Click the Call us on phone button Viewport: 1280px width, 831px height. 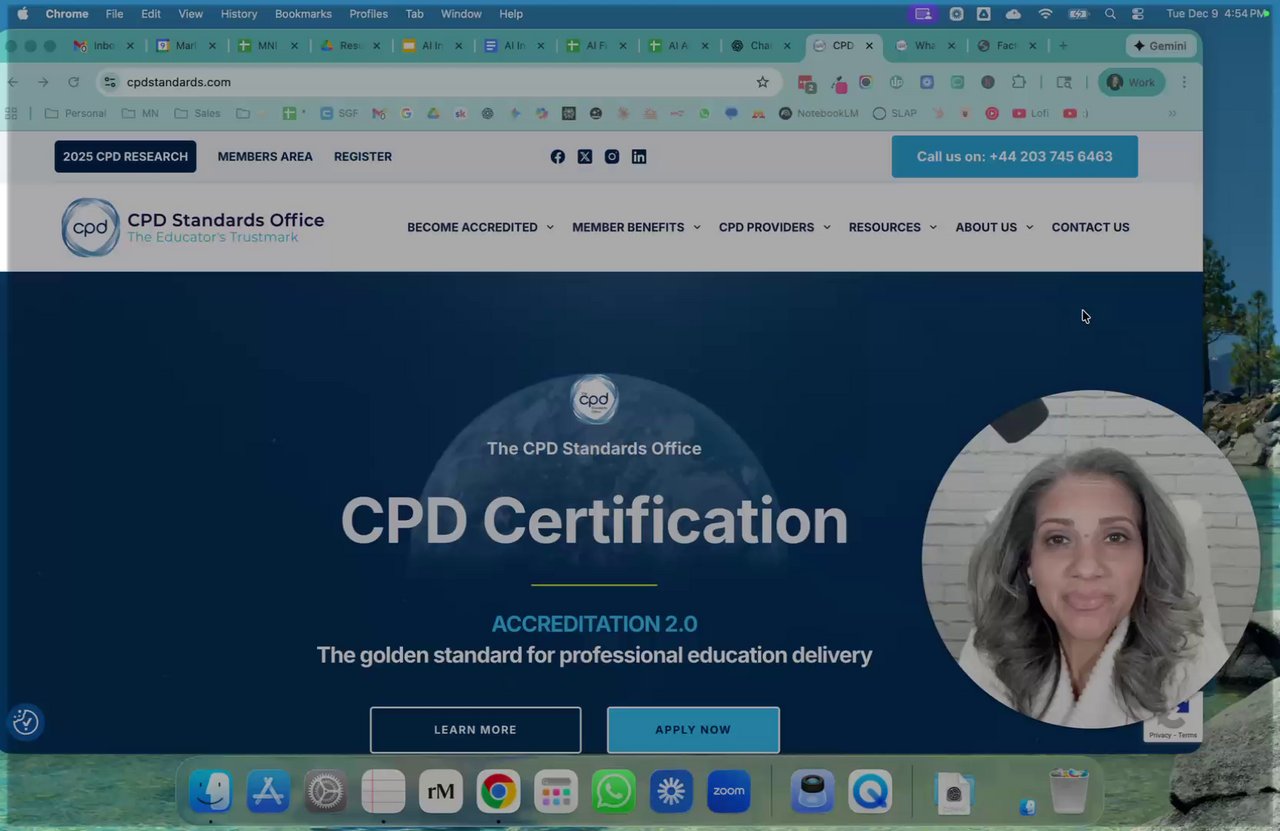tap(1014, 156)
